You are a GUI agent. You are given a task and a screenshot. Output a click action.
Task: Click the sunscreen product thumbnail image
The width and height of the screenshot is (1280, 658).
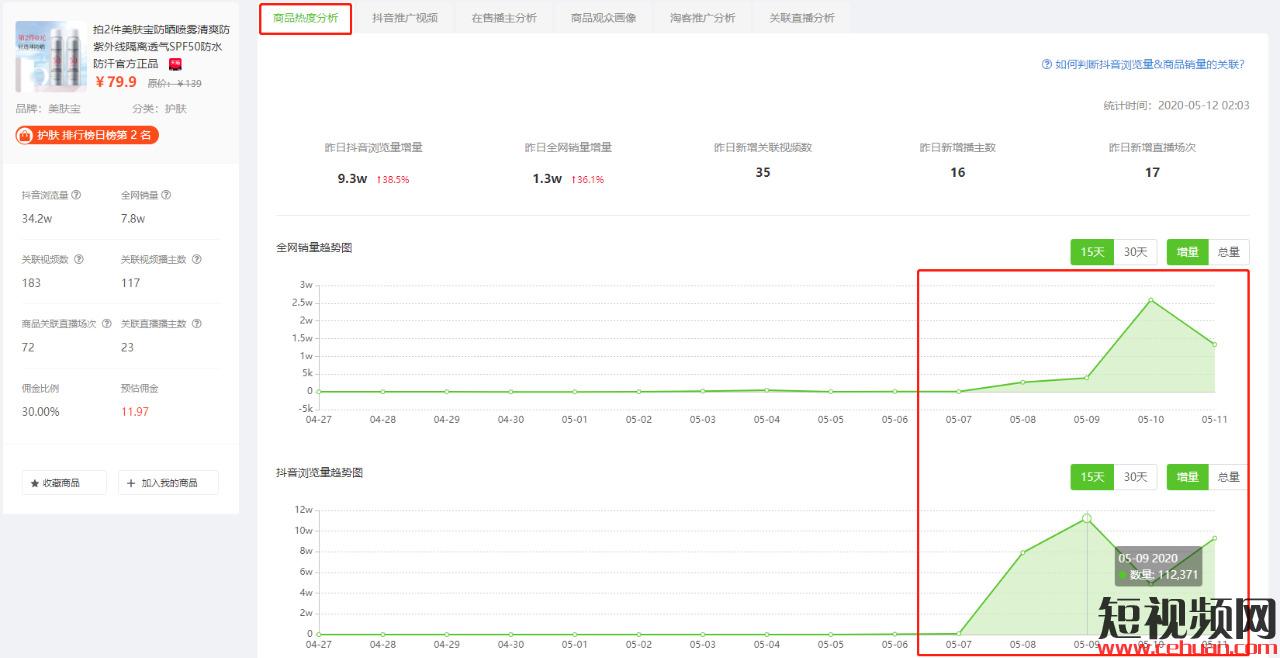(50, 57)
